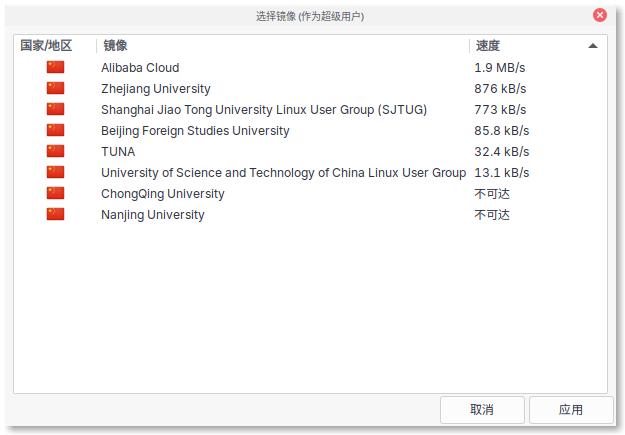Click the flag beside University of Science and Technology
The width and height of the screenshot is (625, 435).
(55, 172)
